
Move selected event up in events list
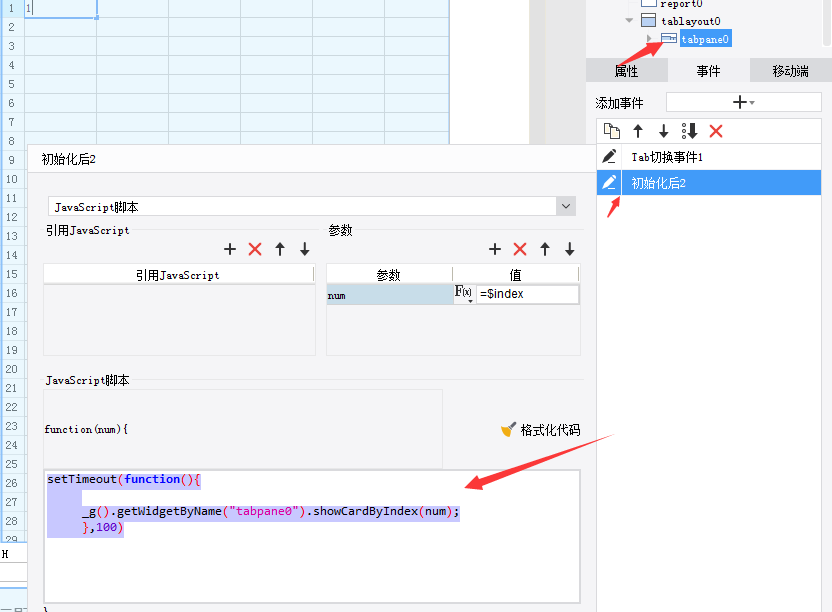coord(638,131)
